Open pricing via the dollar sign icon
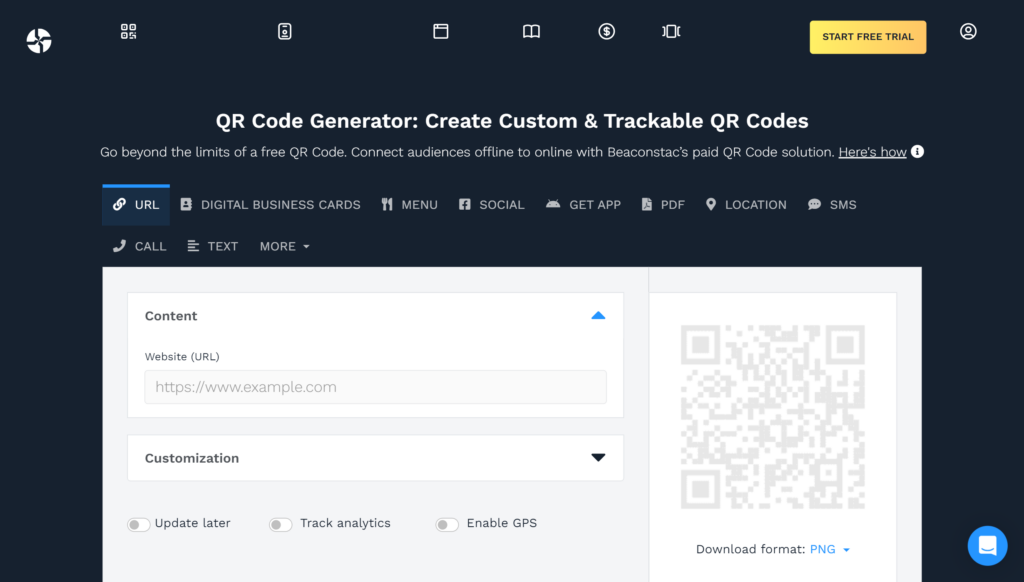 pyautogui.click(x=605, y=31)
